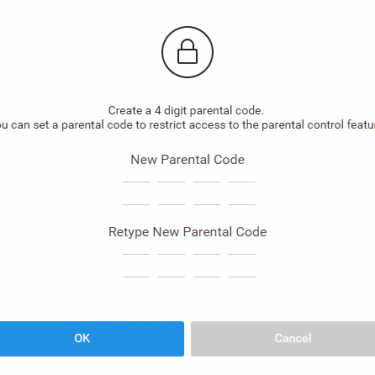Click the Retype New Parental Code label
The width and height of the screenshot is (375, 375).
tap(187, 232)
